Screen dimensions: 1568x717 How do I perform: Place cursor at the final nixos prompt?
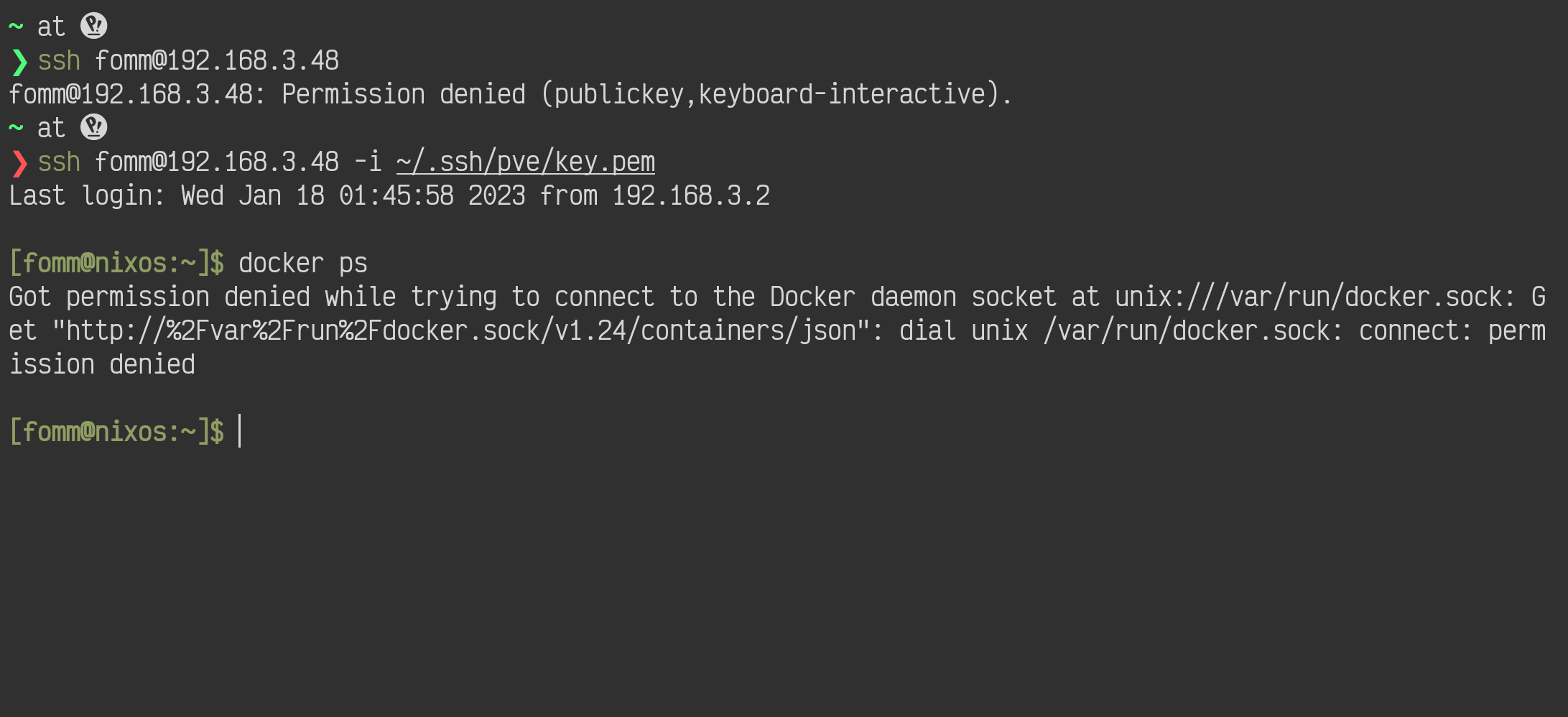[x=240, y=432]
